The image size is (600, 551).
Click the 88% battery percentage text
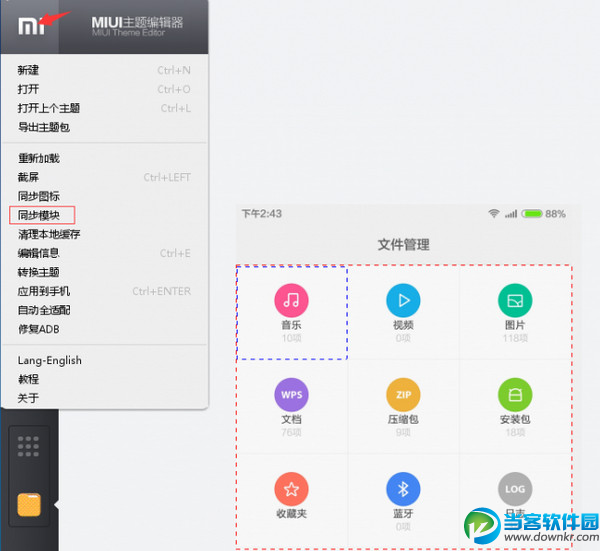point(556,214)
